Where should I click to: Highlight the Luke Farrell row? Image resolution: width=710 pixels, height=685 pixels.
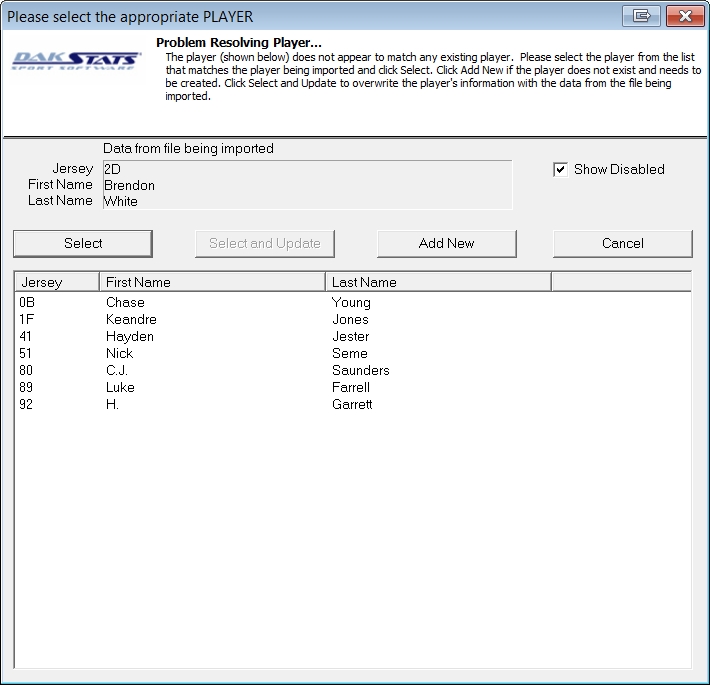(120, 387)
